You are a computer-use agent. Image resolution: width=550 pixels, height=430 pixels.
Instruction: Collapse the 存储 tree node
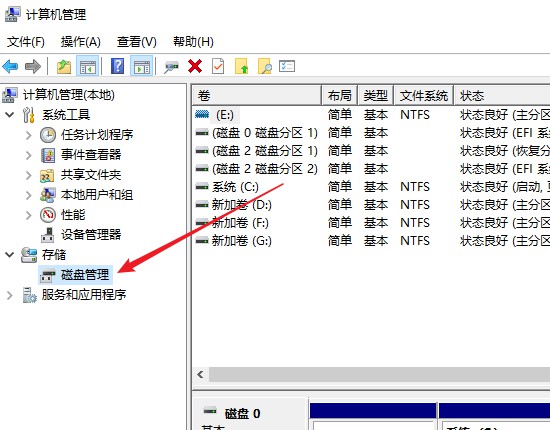click(x=10, y=255)
